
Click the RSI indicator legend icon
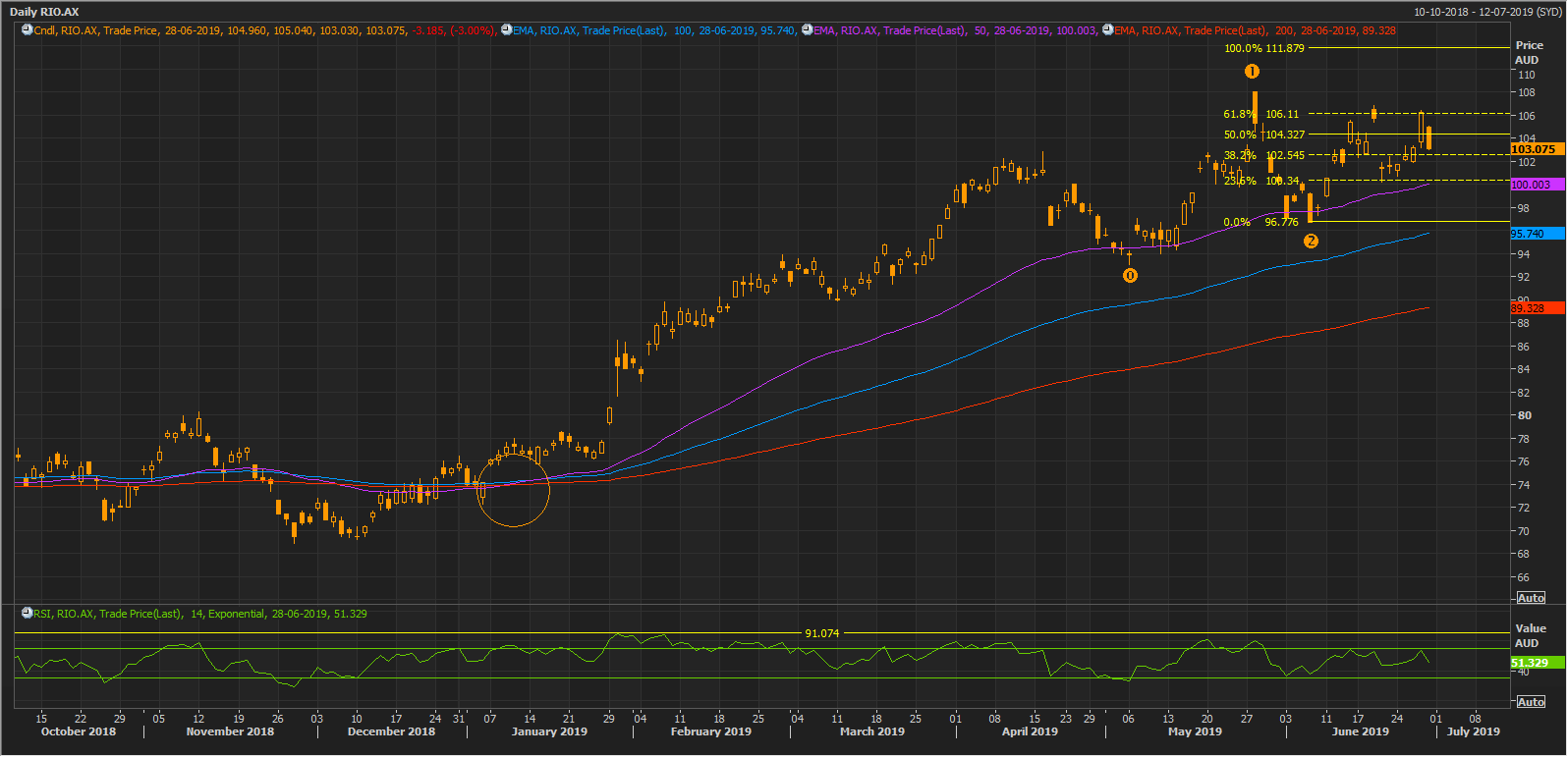click(x=28, y=614)
